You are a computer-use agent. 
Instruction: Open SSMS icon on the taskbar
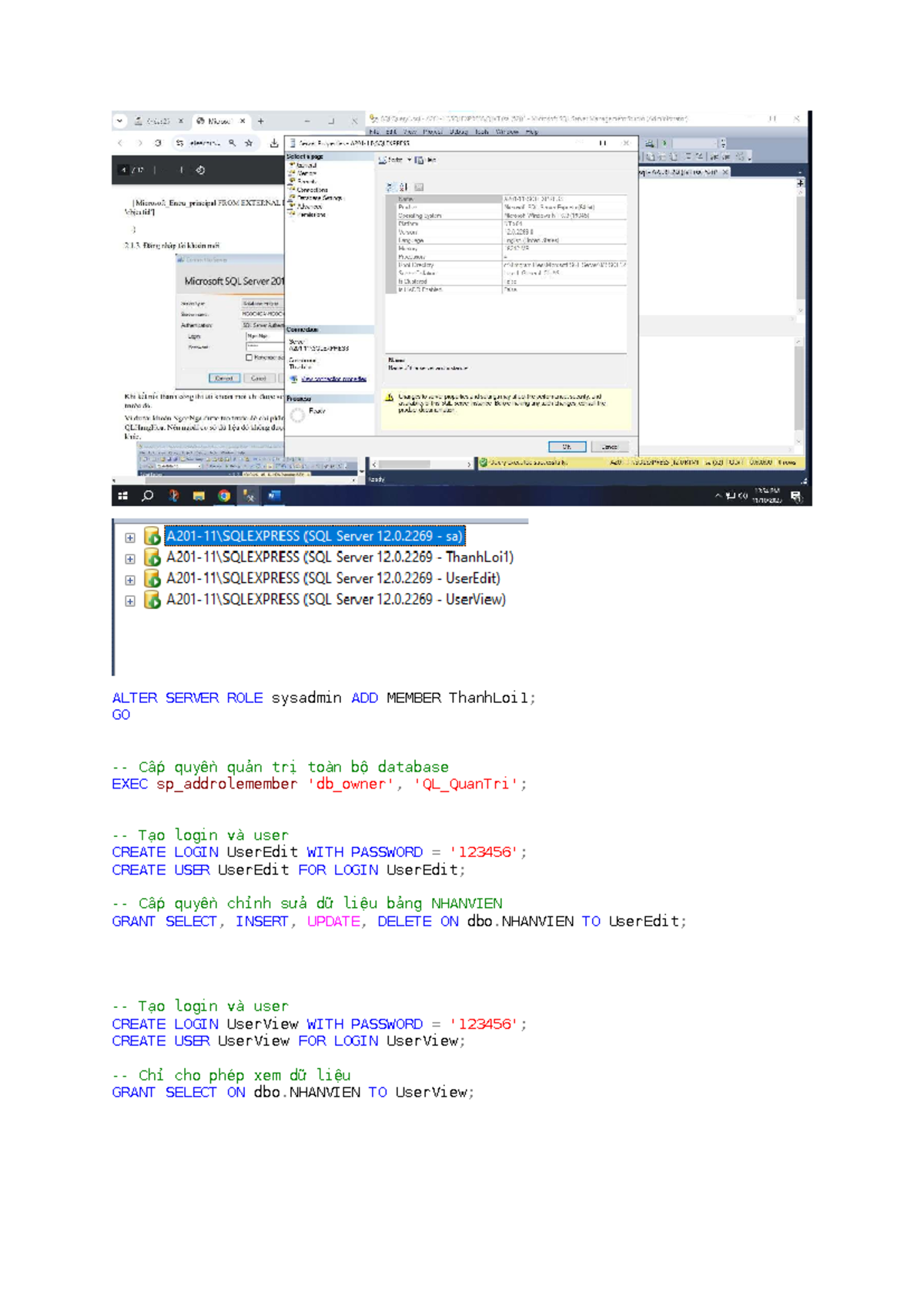249,496
